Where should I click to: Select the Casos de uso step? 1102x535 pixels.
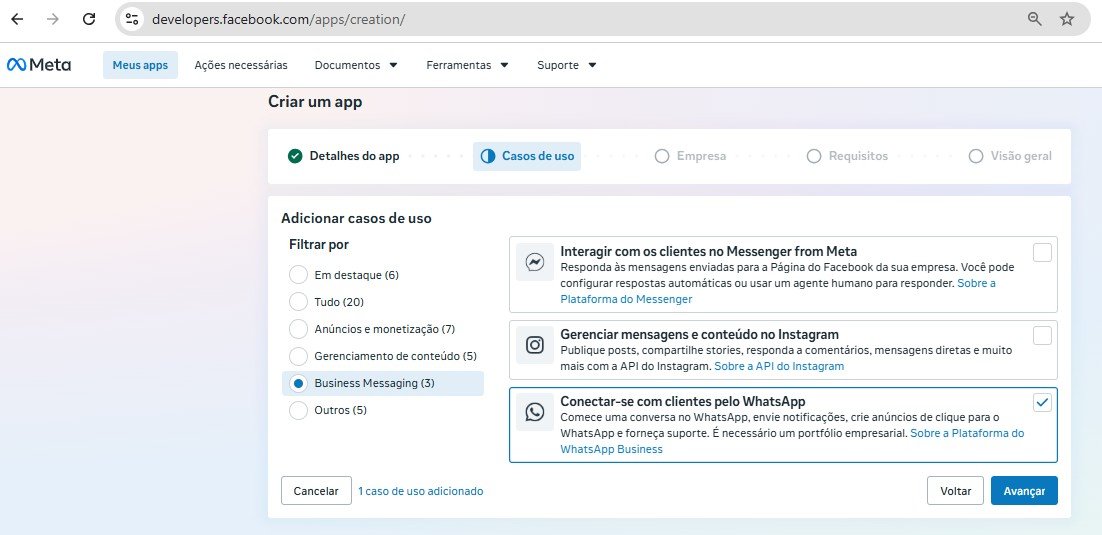click(527, 156)
